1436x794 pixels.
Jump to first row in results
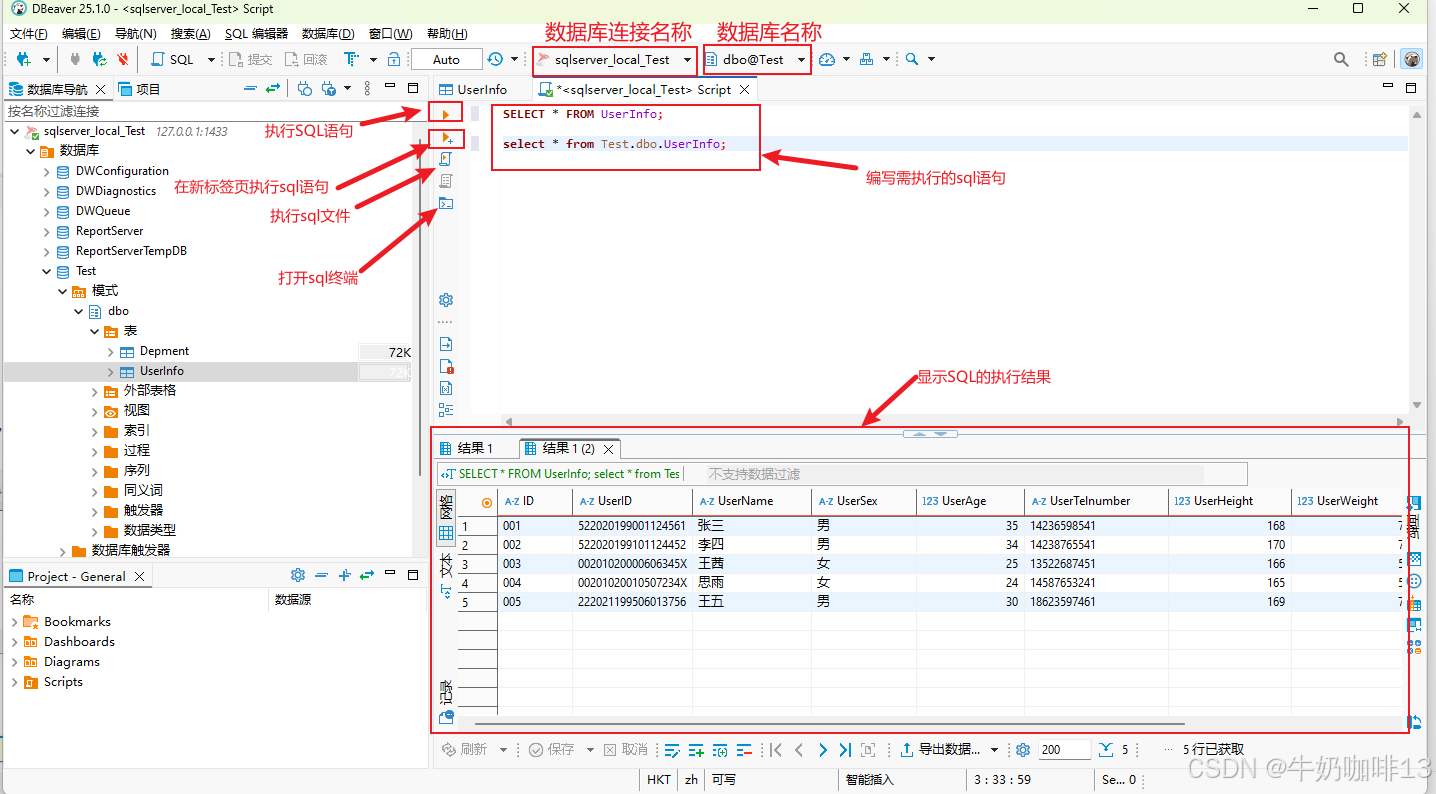tap(776, 749)
